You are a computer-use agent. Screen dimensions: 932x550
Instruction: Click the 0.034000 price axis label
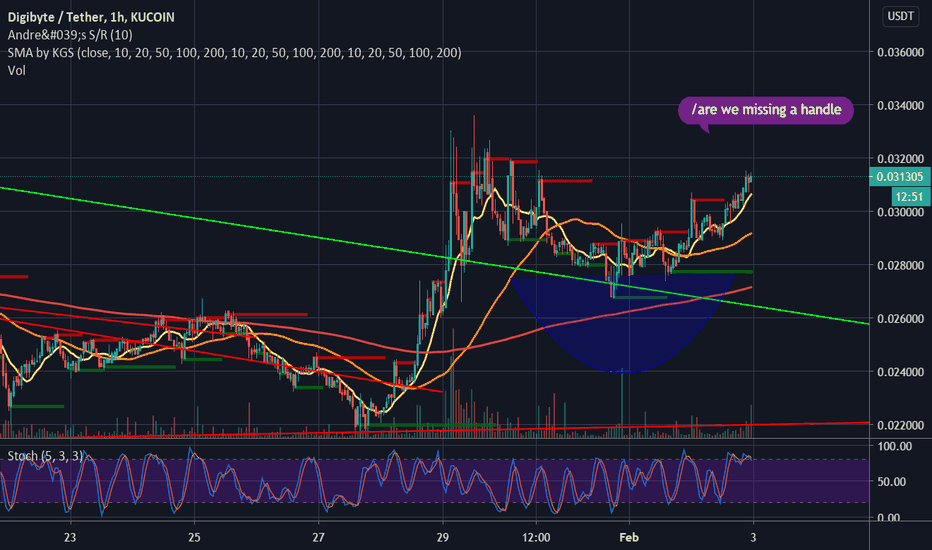[x=900, y=106]
